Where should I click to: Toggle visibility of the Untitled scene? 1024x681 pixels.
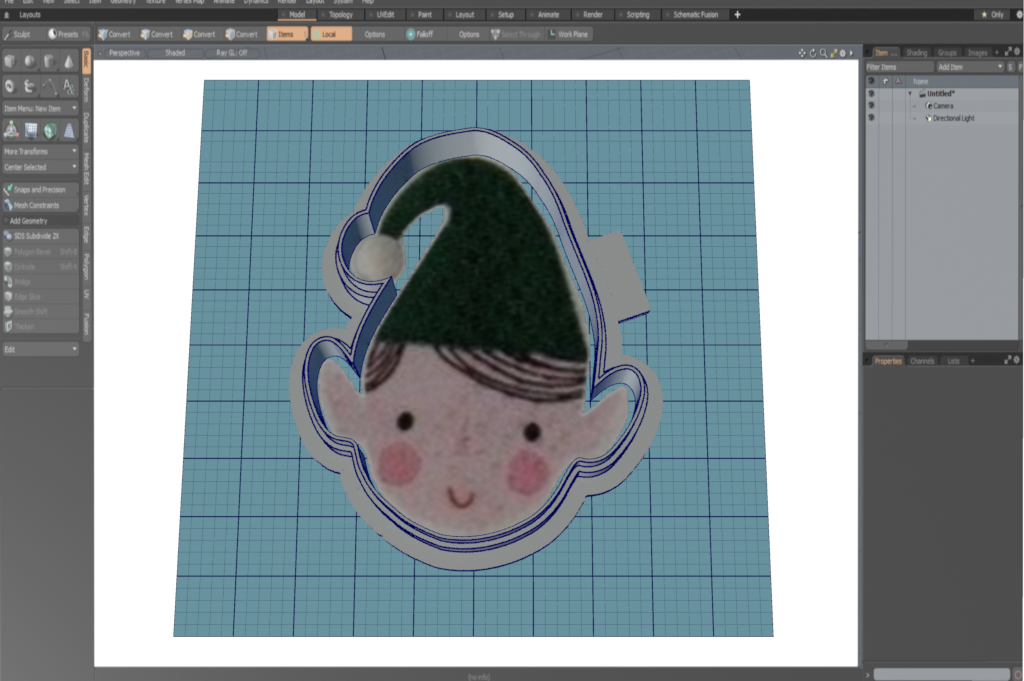[871, 93]
